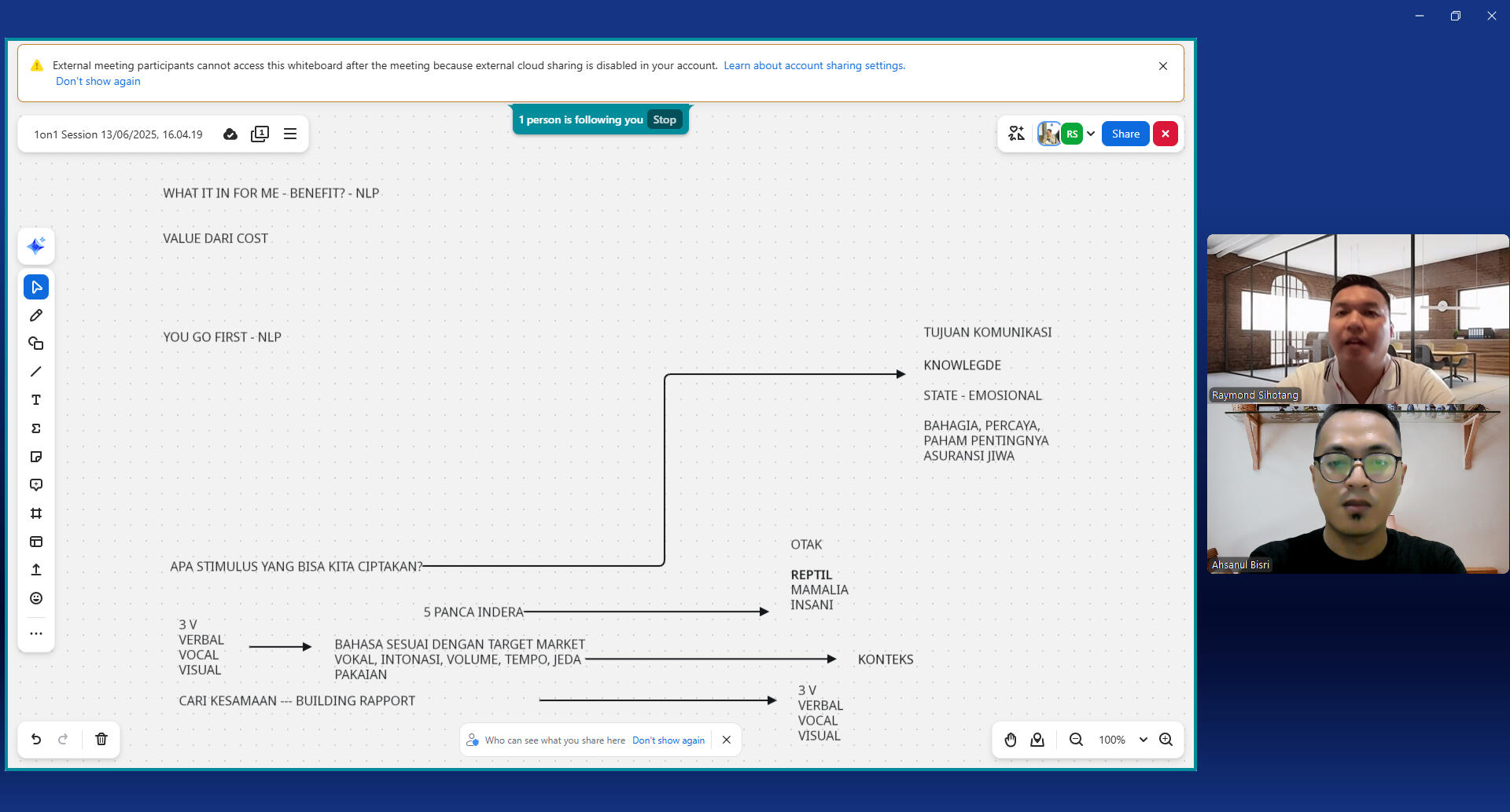This screenshot has height=812, width=1510.
Task: Click the blue Share button
Action: click(x=1125, y=134)
